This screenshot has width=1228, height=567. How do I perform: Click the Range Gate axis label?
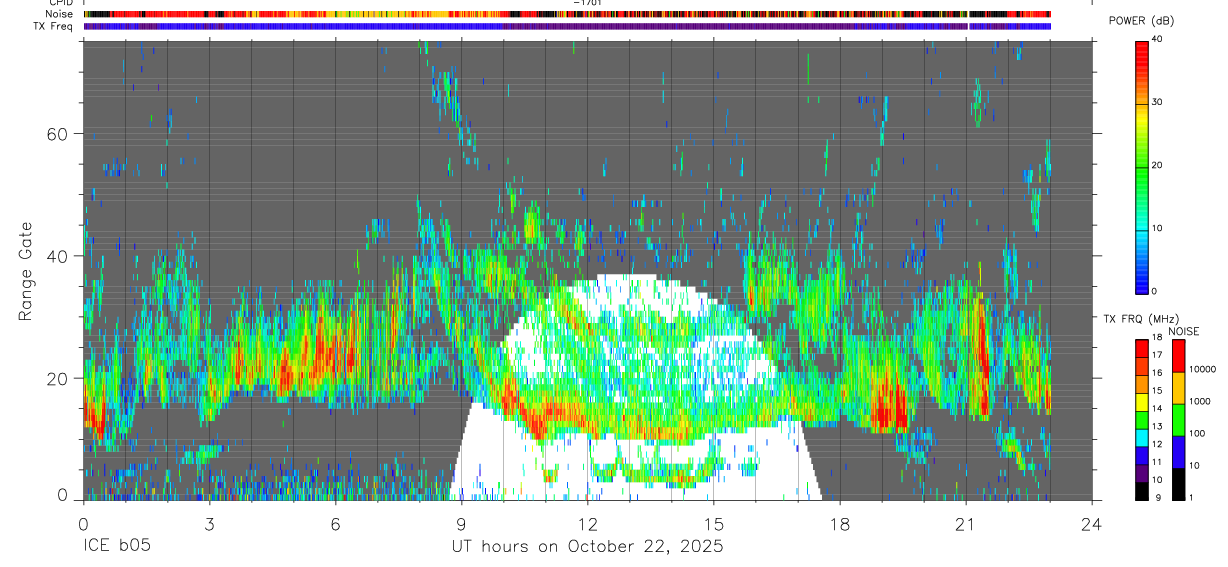(x=26, y=272)
